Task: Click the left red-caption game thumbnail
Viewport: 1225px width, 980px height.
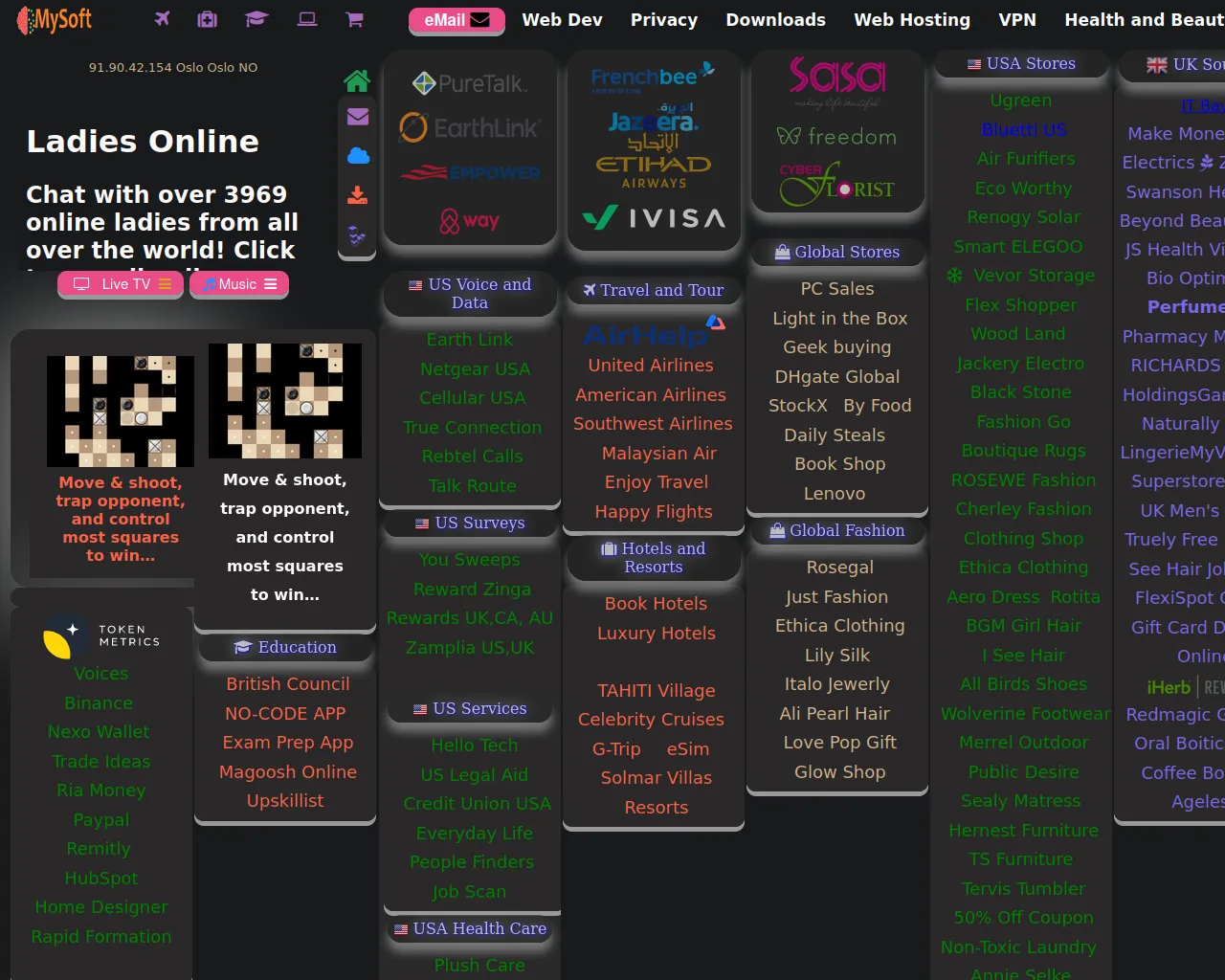Action: (x=121, y=412)
